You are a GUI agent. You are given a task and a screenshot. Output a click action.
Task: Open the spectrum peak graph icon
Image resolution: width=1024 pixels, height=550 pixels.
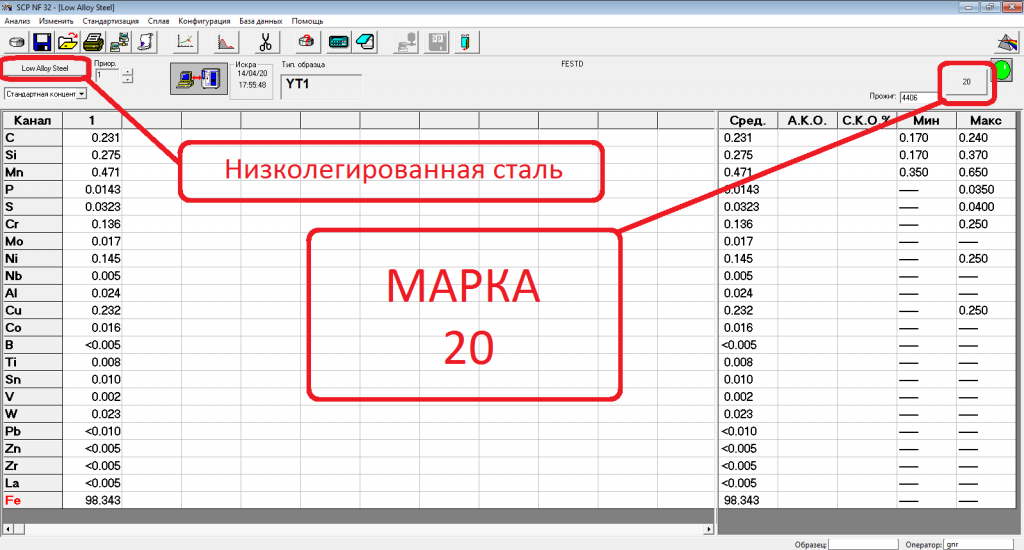(x=227, y=42)
